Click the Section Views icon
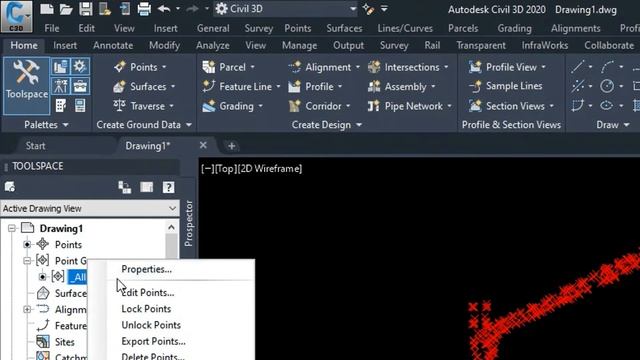 475,106
